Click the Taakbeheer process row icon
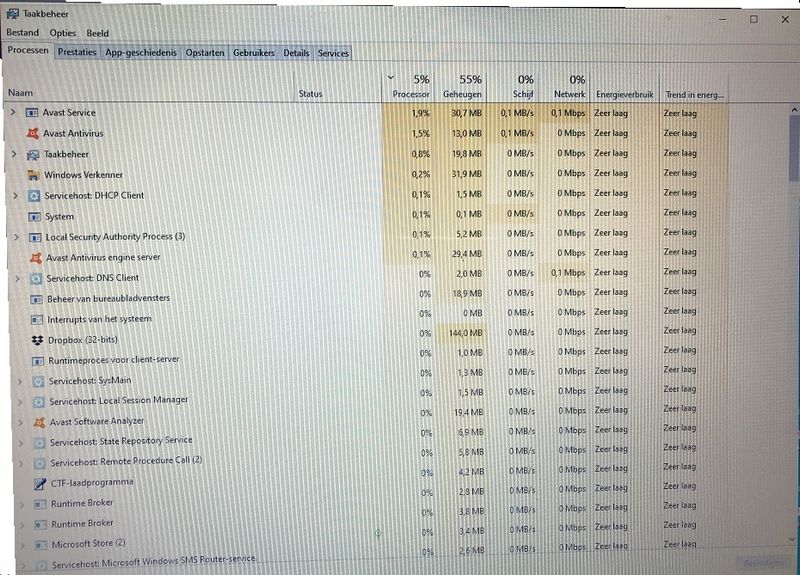 coord(33,154)
